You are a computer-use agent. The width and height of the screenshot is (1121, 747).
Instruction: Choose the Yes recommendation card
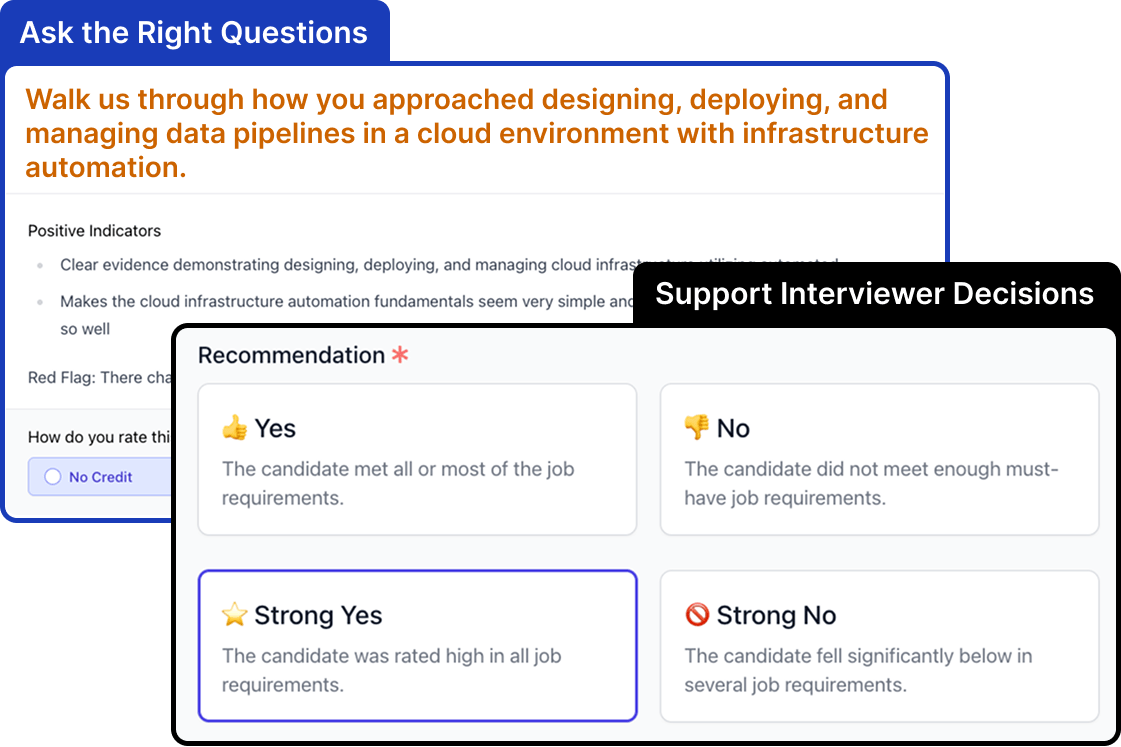coord(418,460)
